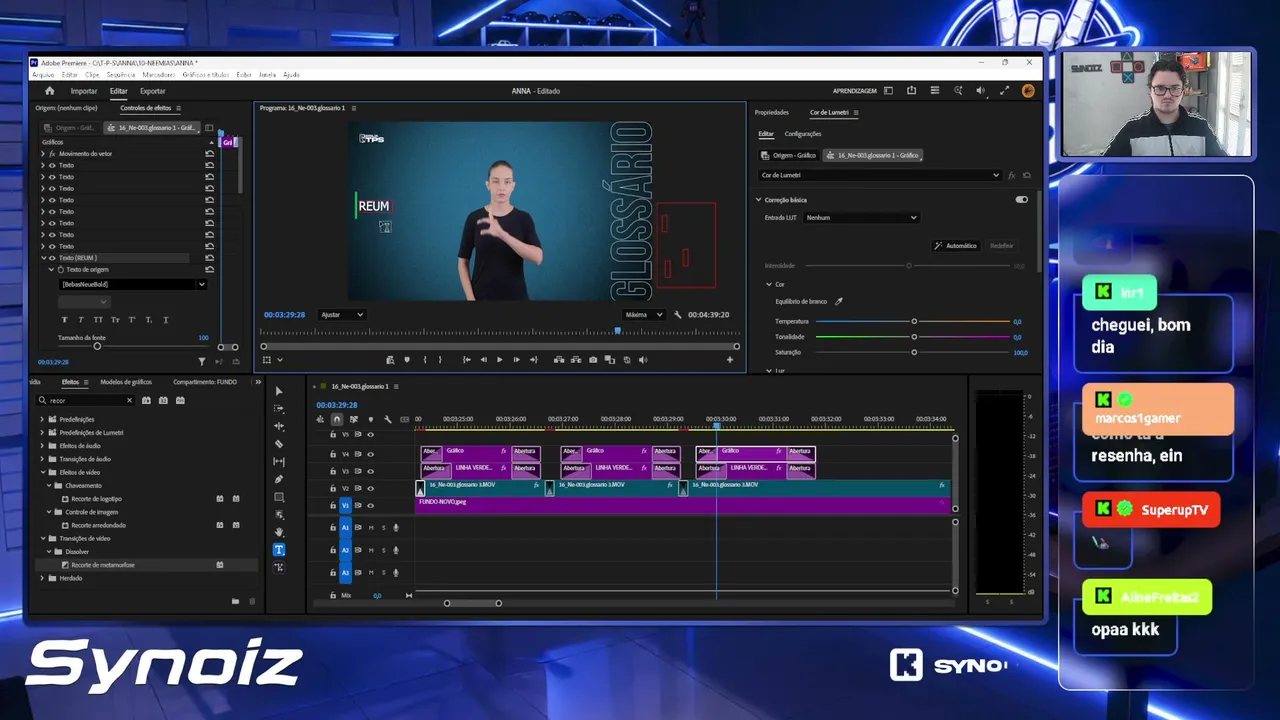Enter full screen video mode icon
This screenshot has height=720, width=1280.
[x=1005, y=91]
